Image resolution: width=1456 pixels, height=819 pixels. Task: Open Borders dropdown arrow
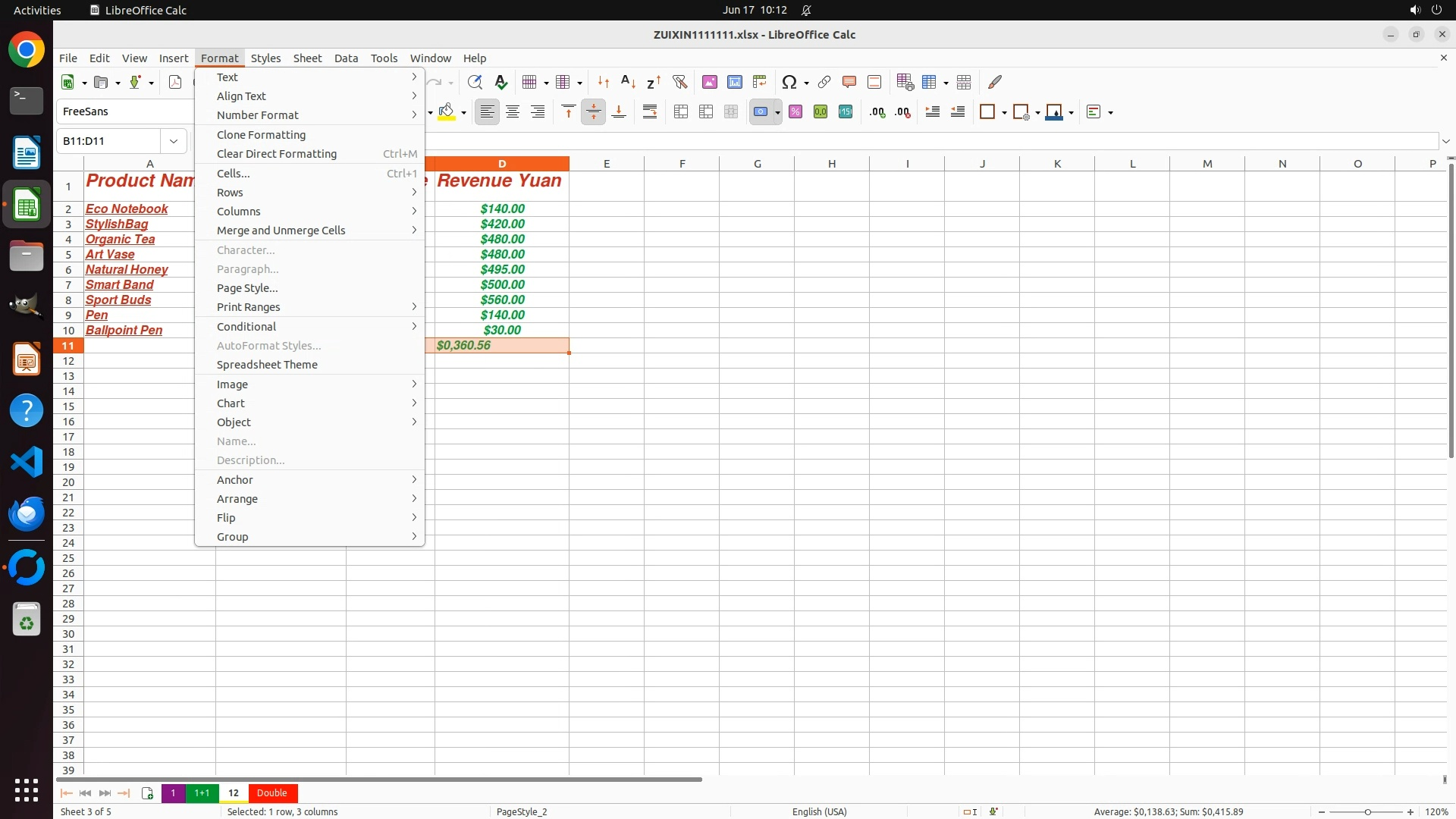click(x=1004, y=112)
